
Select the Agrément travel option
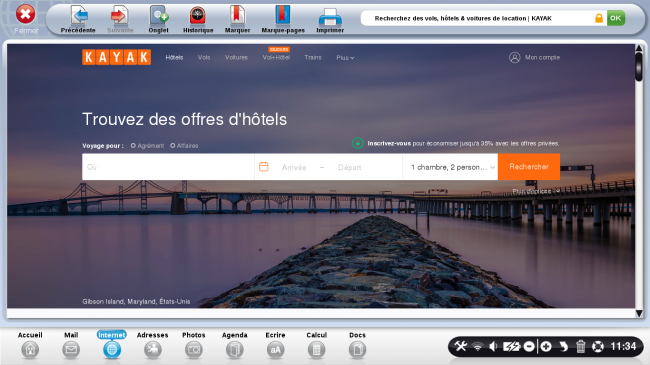pyautogui.click(x=148, y=146)
